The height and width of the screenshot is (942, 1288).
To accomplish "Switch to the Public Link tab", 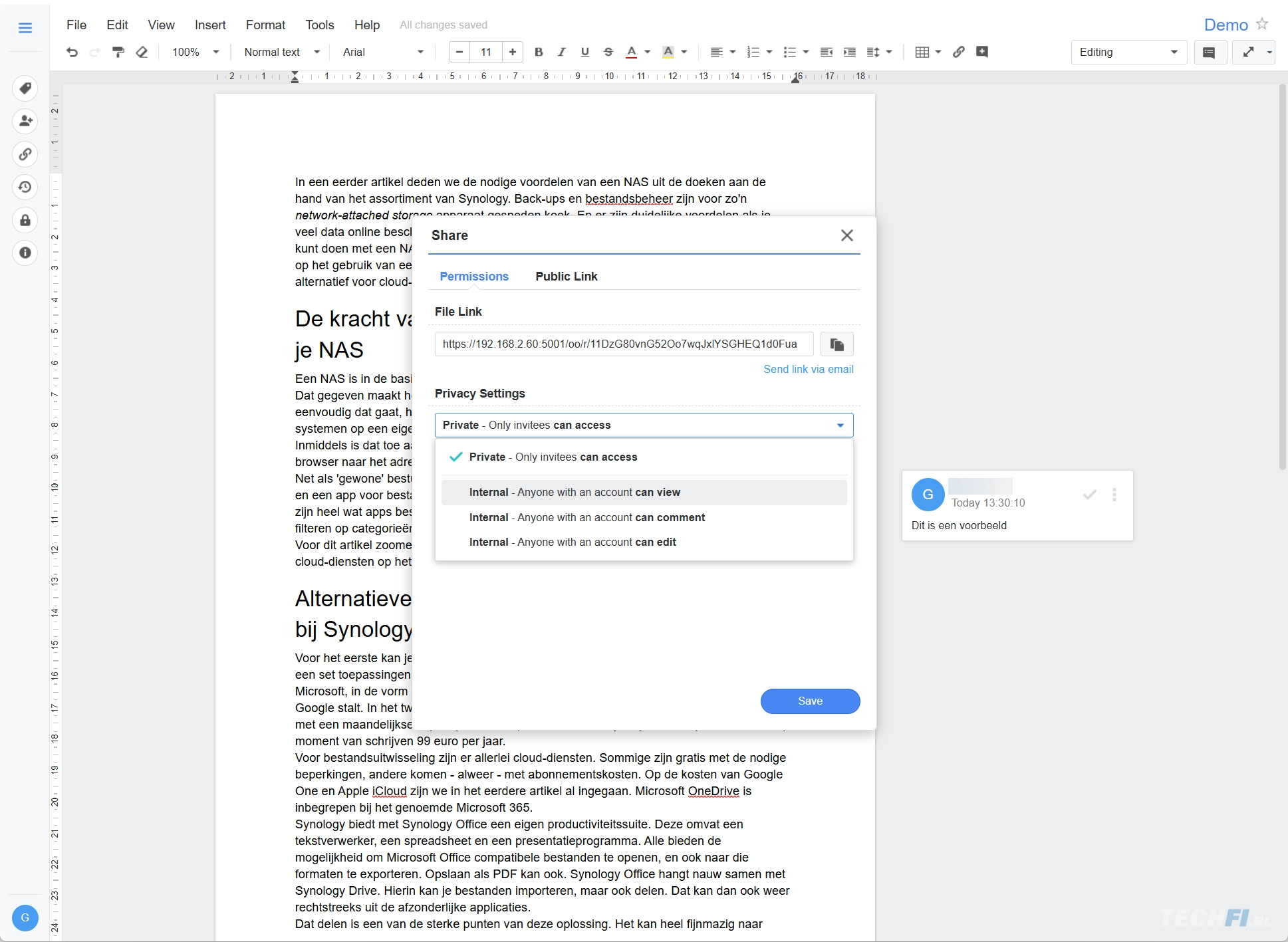I will [x=567, y=277].
